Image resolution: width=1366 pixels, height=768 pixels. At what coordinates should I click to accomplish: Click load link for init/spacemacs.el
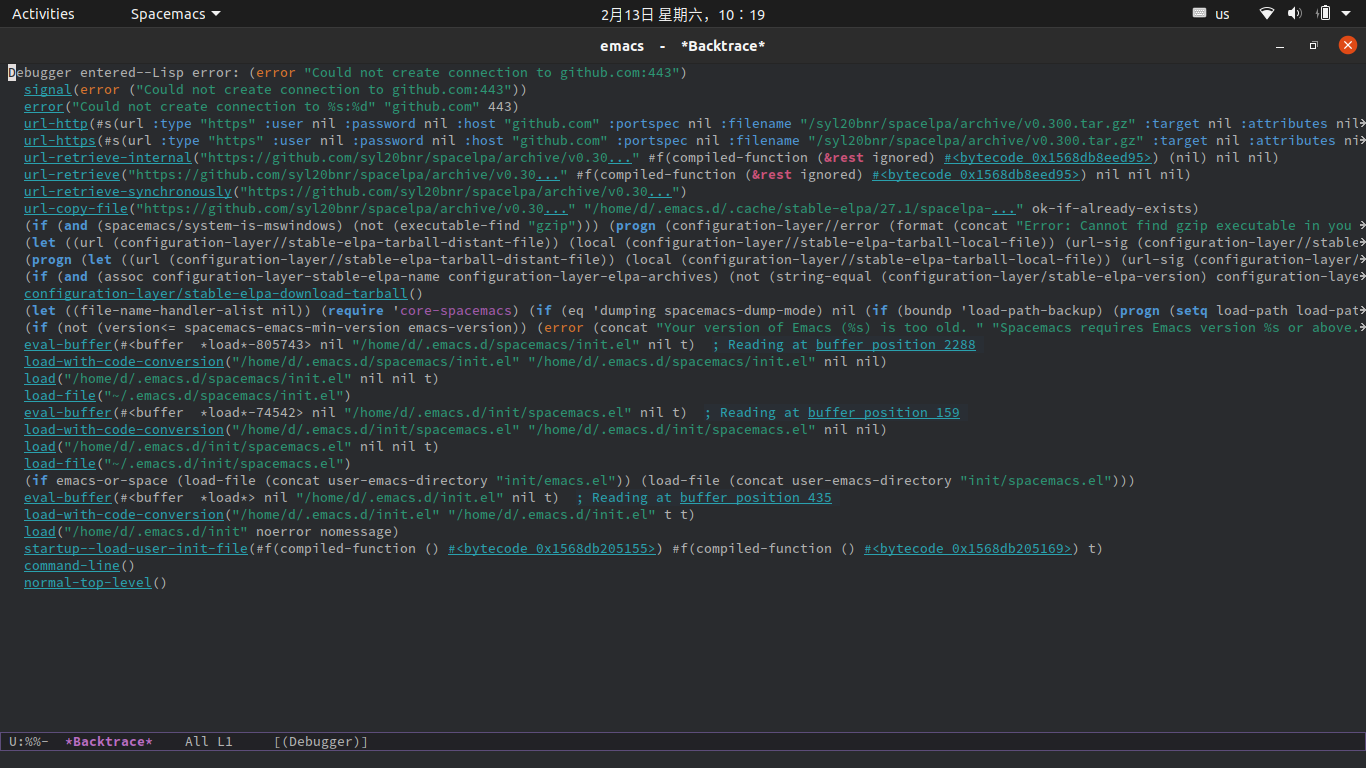[40, 446]
